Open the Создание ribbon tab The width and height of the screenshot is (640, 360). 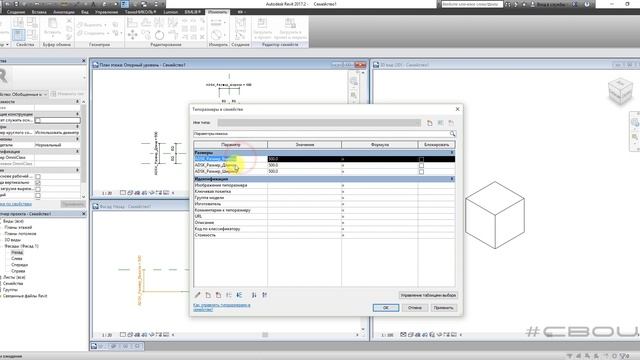coord(16,12)
